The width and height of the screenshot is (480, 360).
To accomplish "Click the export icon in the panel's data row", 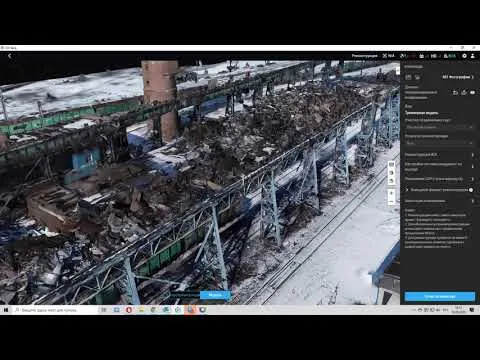I will tap(464, 92).
